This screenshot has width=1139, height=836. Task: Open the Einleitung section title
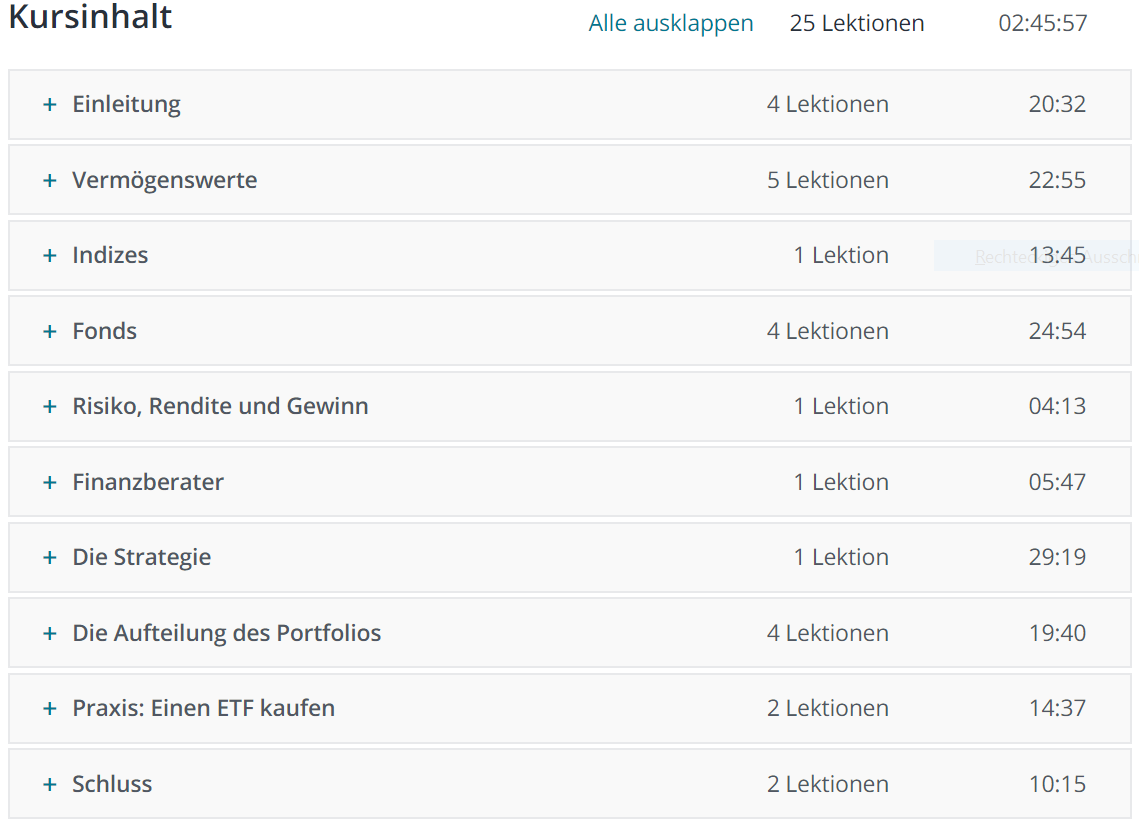[x=126, y=105]
